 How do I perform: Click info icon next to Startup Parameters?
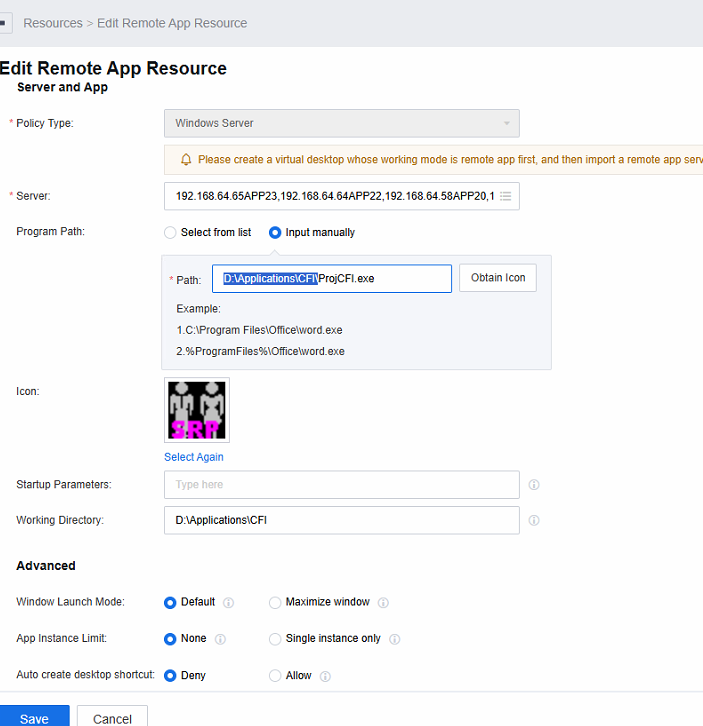click(x=534, y=485)
